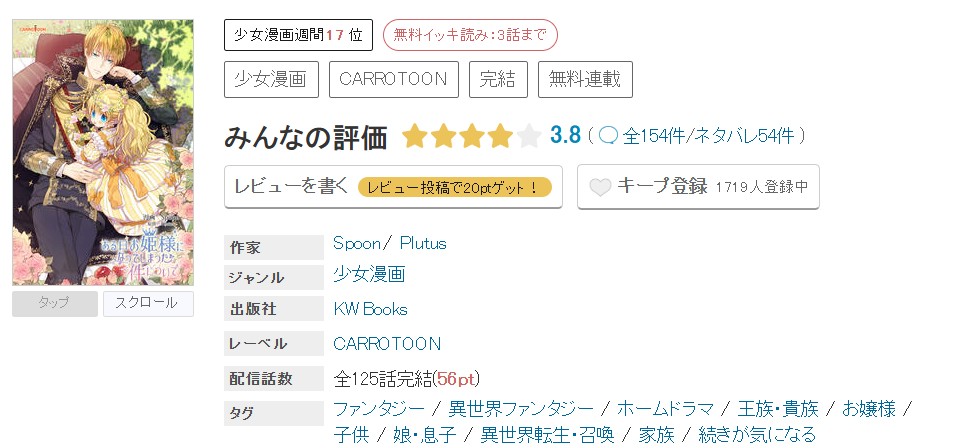The height and width of the screenshot is (448, 971).
Task: Click the heart icon on Keep registration
Action: pos(599,187)
